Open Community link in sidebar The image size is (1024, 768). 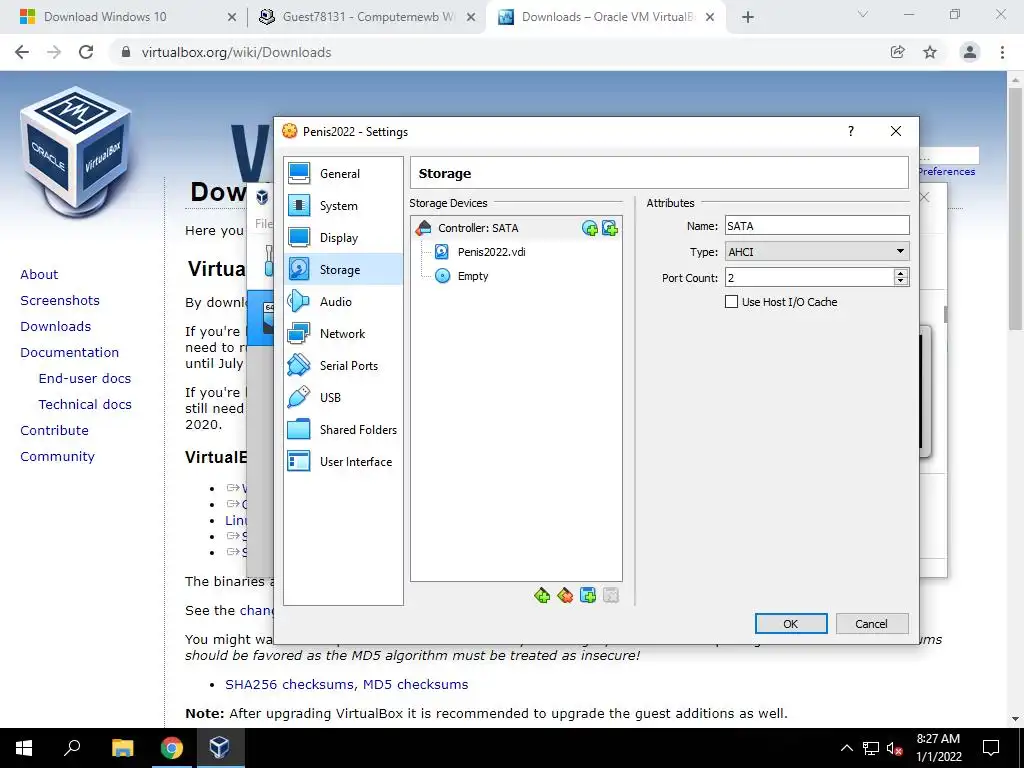(57, 456)
